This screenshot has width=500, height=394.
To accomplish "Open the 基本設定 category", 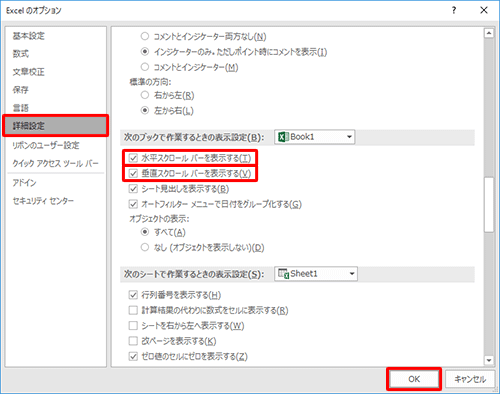I will pyautogui.click(x=29, y=36).
